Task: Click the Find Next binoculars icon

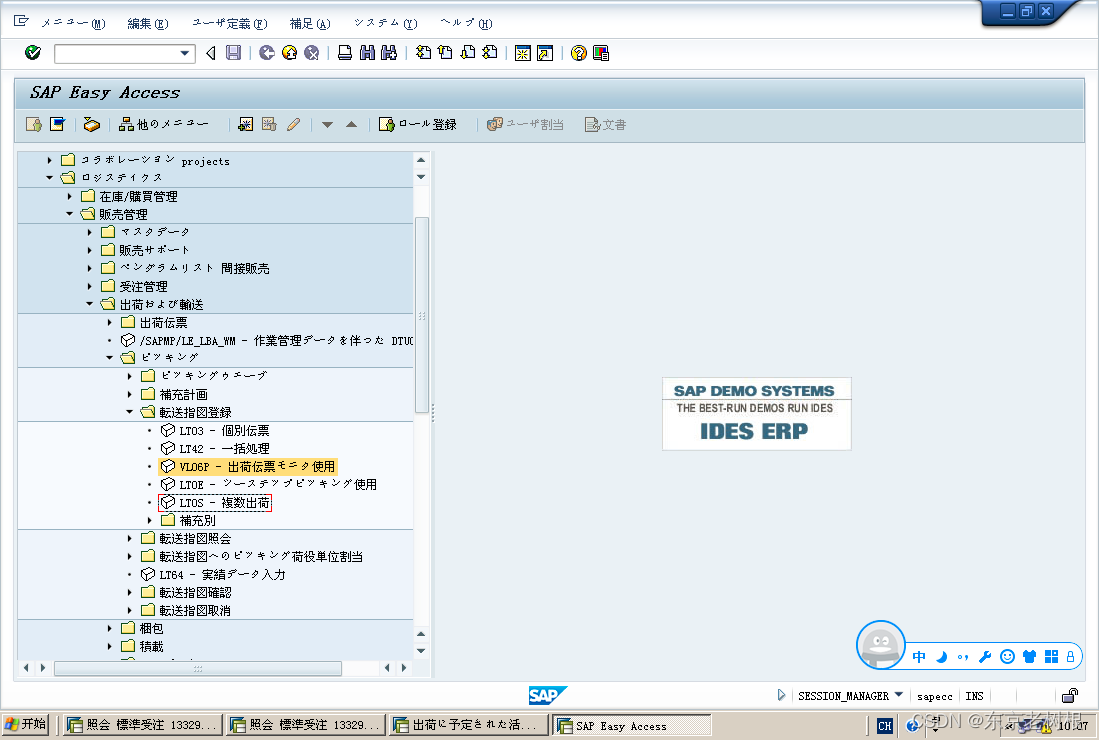Action: pos(389,53)
